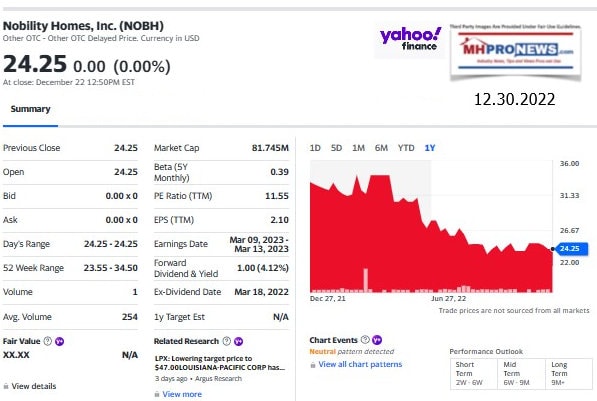Click the 12.30.2022 date text
Viewport: 597px width, 401px height.
coord(515,99)
